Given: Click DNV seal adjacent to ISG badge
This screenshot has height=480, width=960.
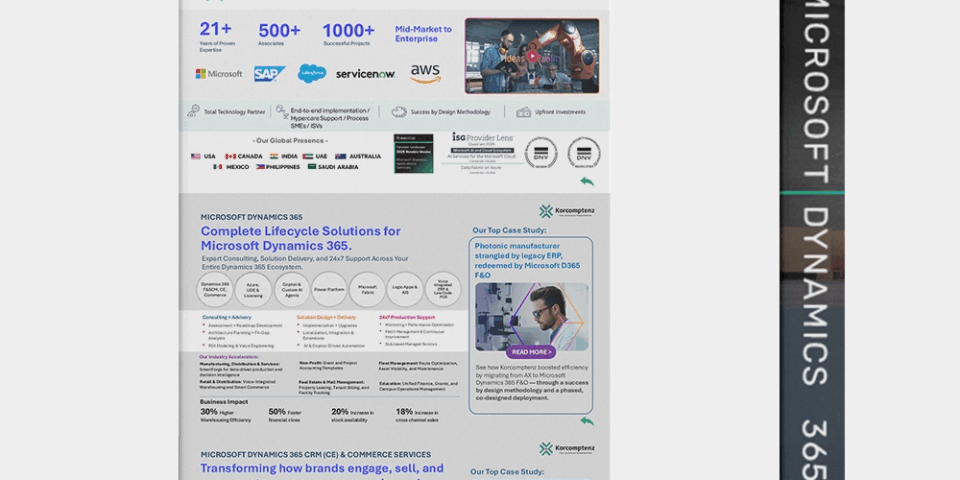Looking at the screenshot, I should click(541, 152).
